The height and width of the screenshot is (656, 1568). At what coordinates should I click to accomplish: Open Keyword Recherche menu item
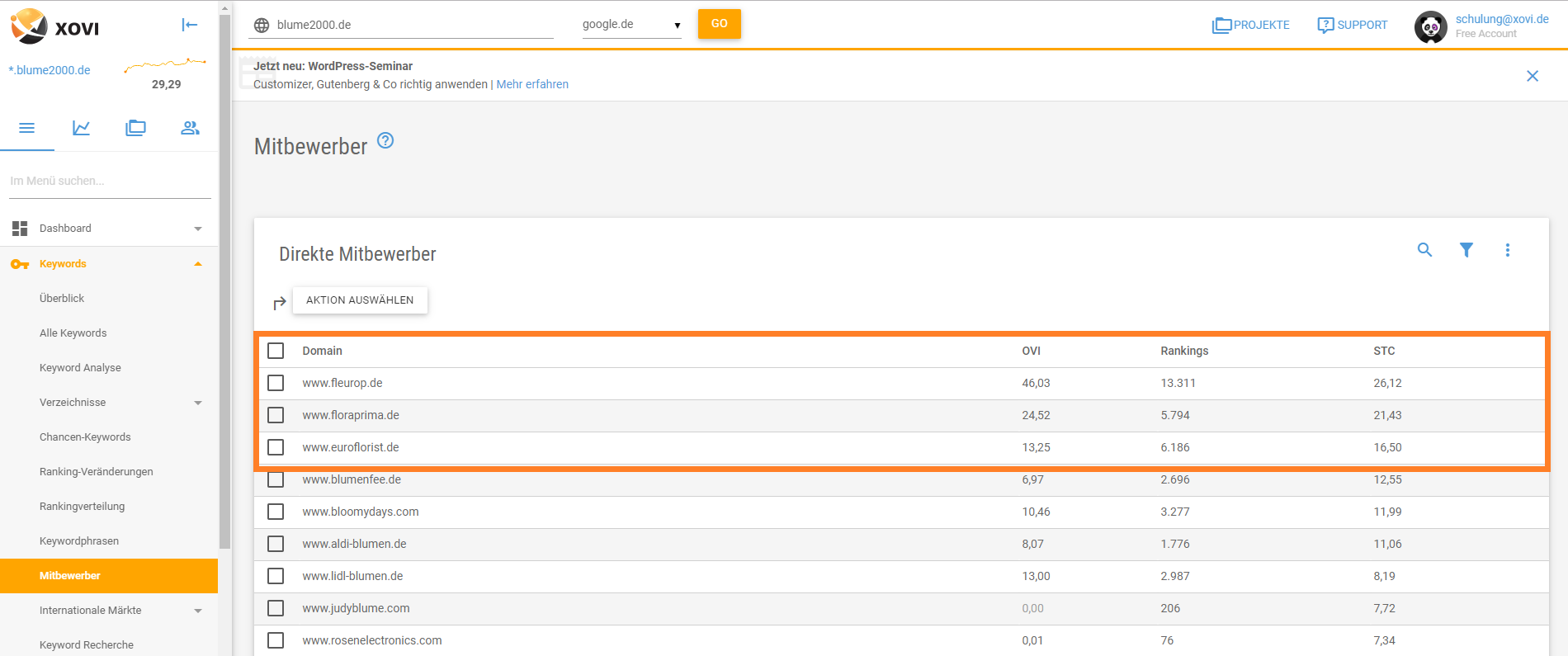[x=87, y=645]
